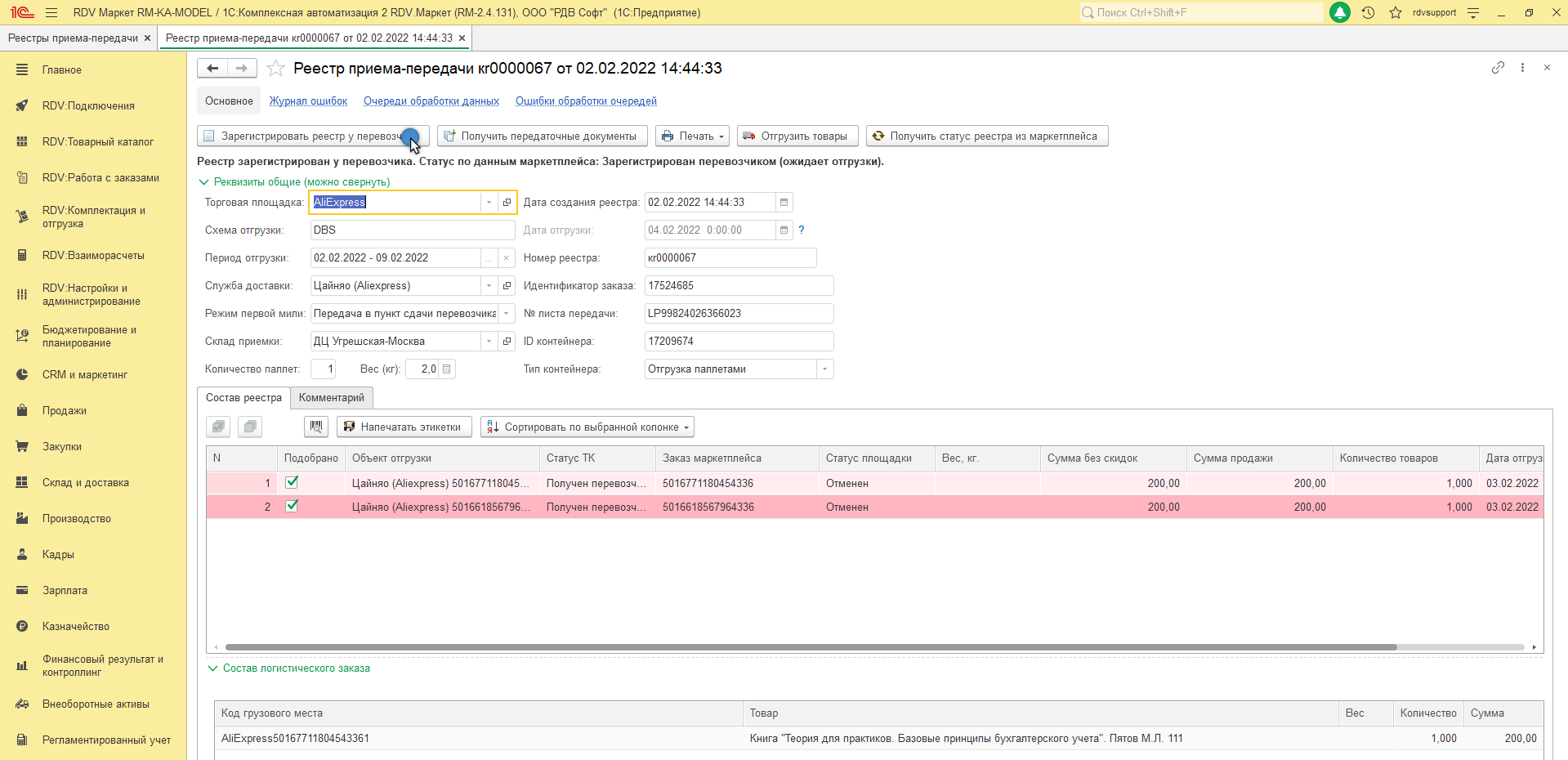
Task: Open the Печать dropdown menu
Action: click(692, 136)
